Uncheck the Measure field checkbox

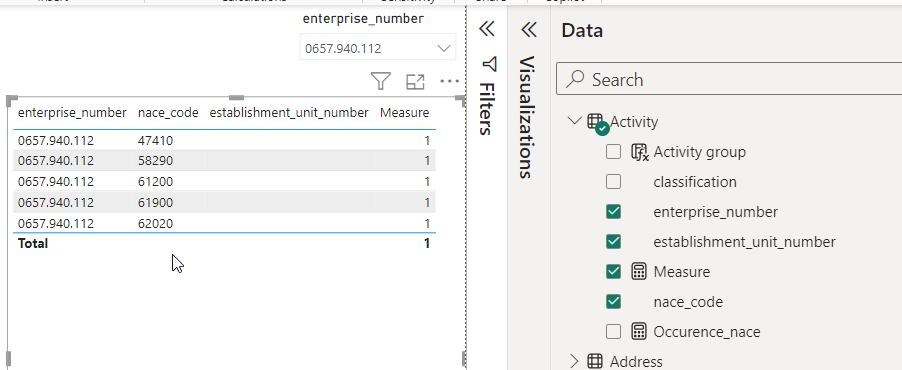click(x=614, y=272)
